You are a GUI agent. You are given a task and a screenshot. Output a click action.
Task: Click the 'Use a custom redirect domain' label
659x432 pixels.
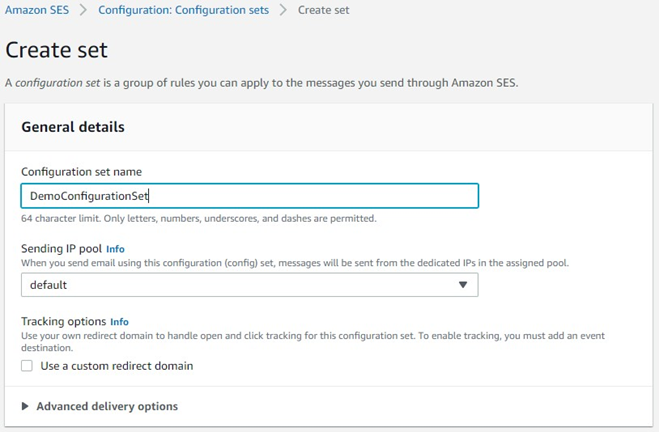[116, 366]
